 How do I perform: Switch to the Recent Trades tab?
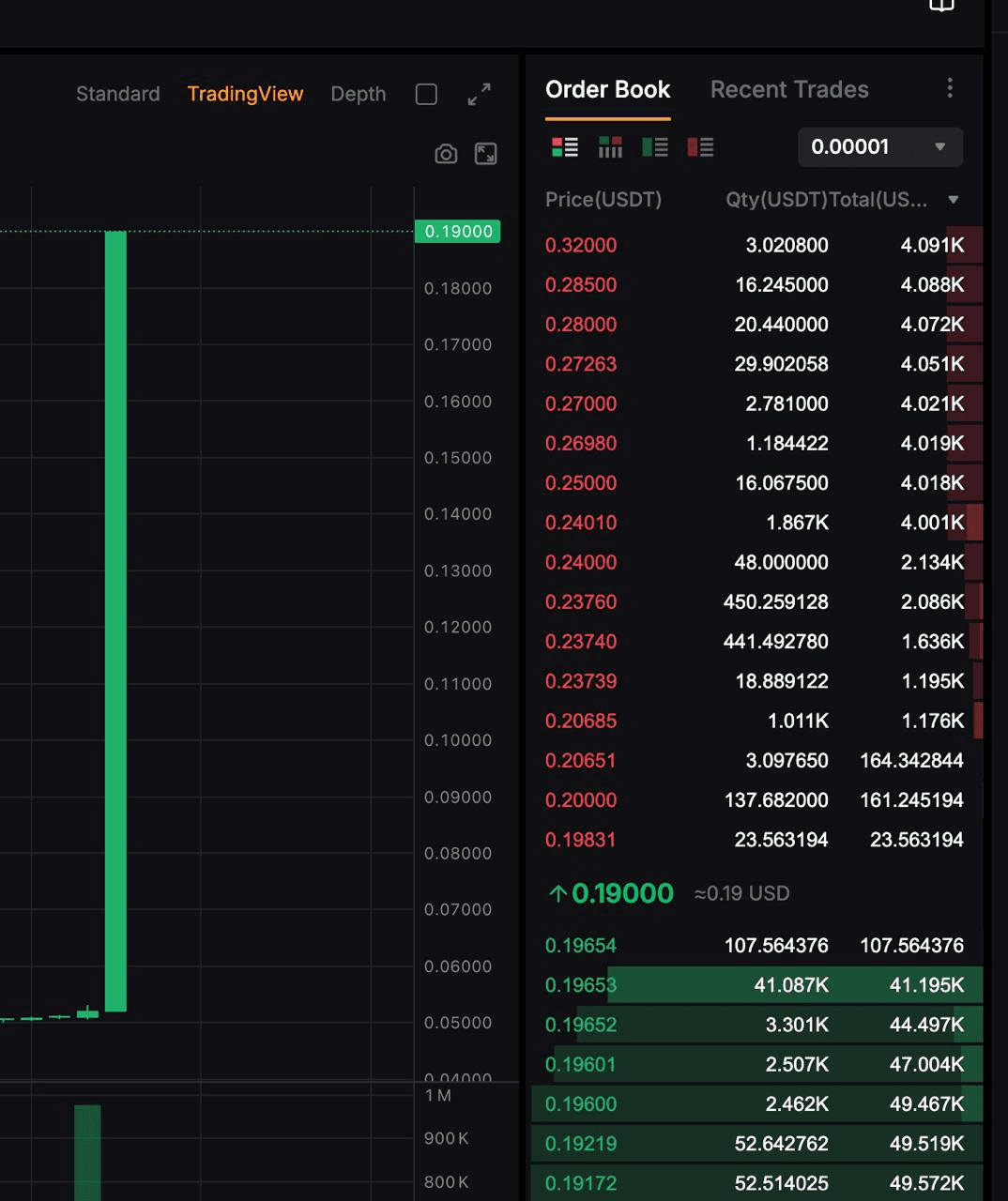[x=789, y=90]
